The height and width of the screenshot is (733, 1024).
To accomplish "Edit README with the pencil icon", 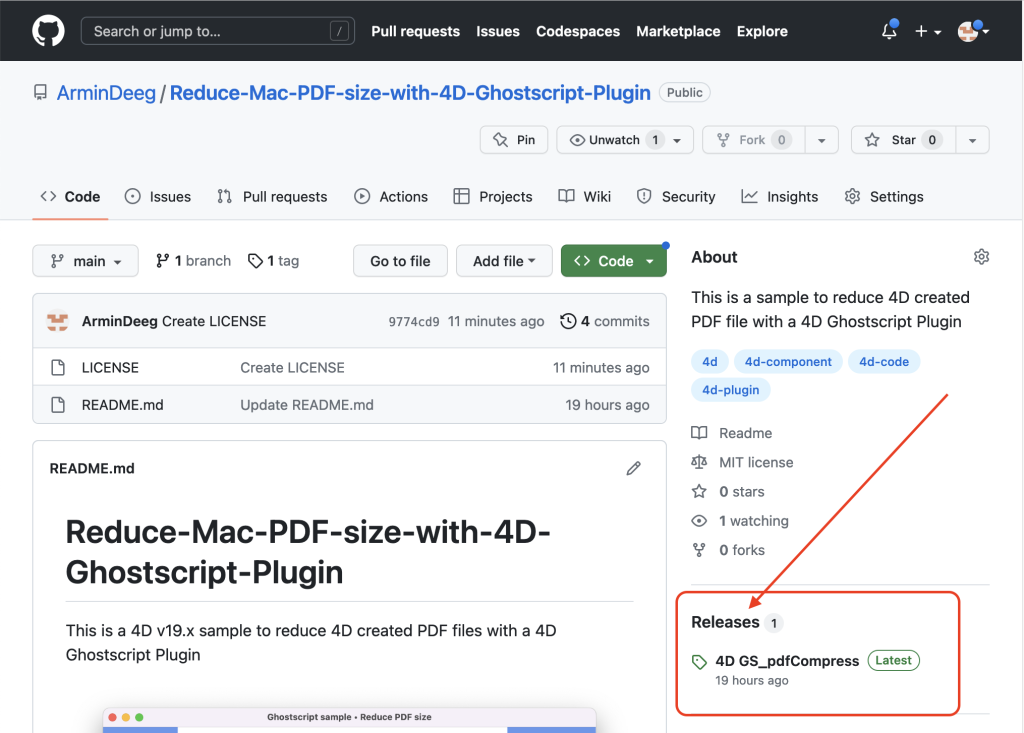I will 633,468.
